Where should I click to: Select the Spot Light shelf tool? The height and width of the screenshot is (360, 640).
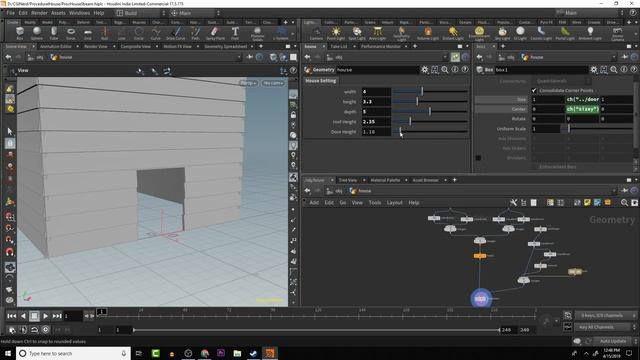(357, 33)
